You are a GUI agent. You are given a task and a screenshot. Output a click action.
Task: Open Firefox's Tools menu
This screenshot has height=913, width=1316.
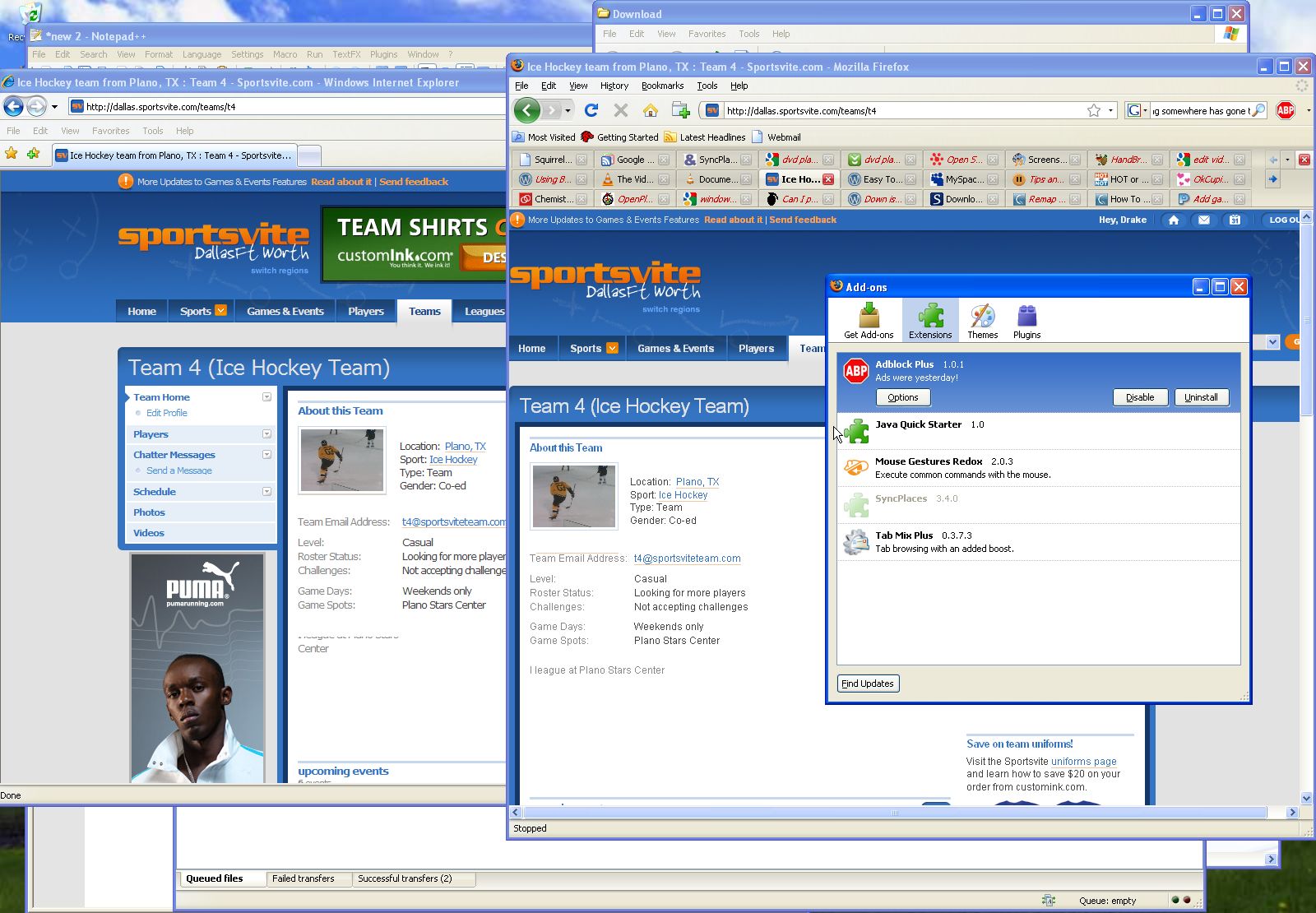coord(707,86)
